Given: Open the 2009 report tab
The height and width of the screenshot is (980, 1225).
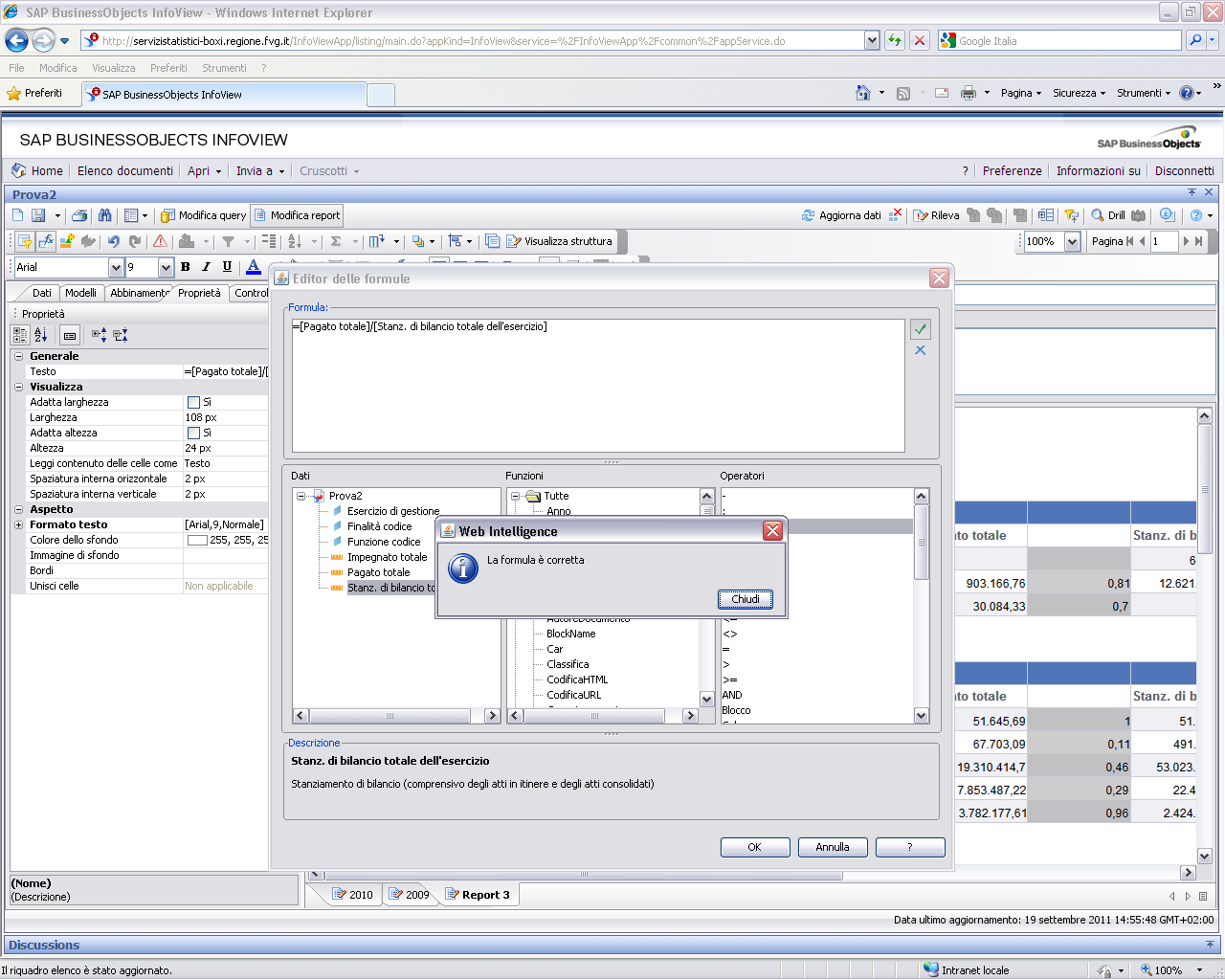Looking at the screenshot, I should (x=409, y=895).
